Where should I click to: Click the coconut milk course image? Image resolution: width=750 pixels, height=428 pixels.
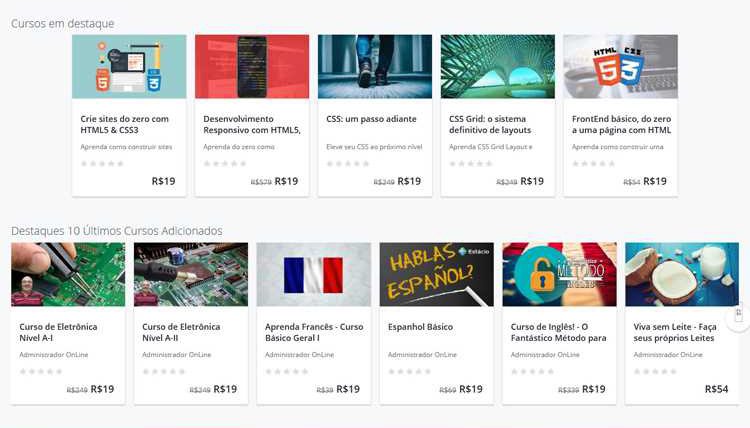682,274
